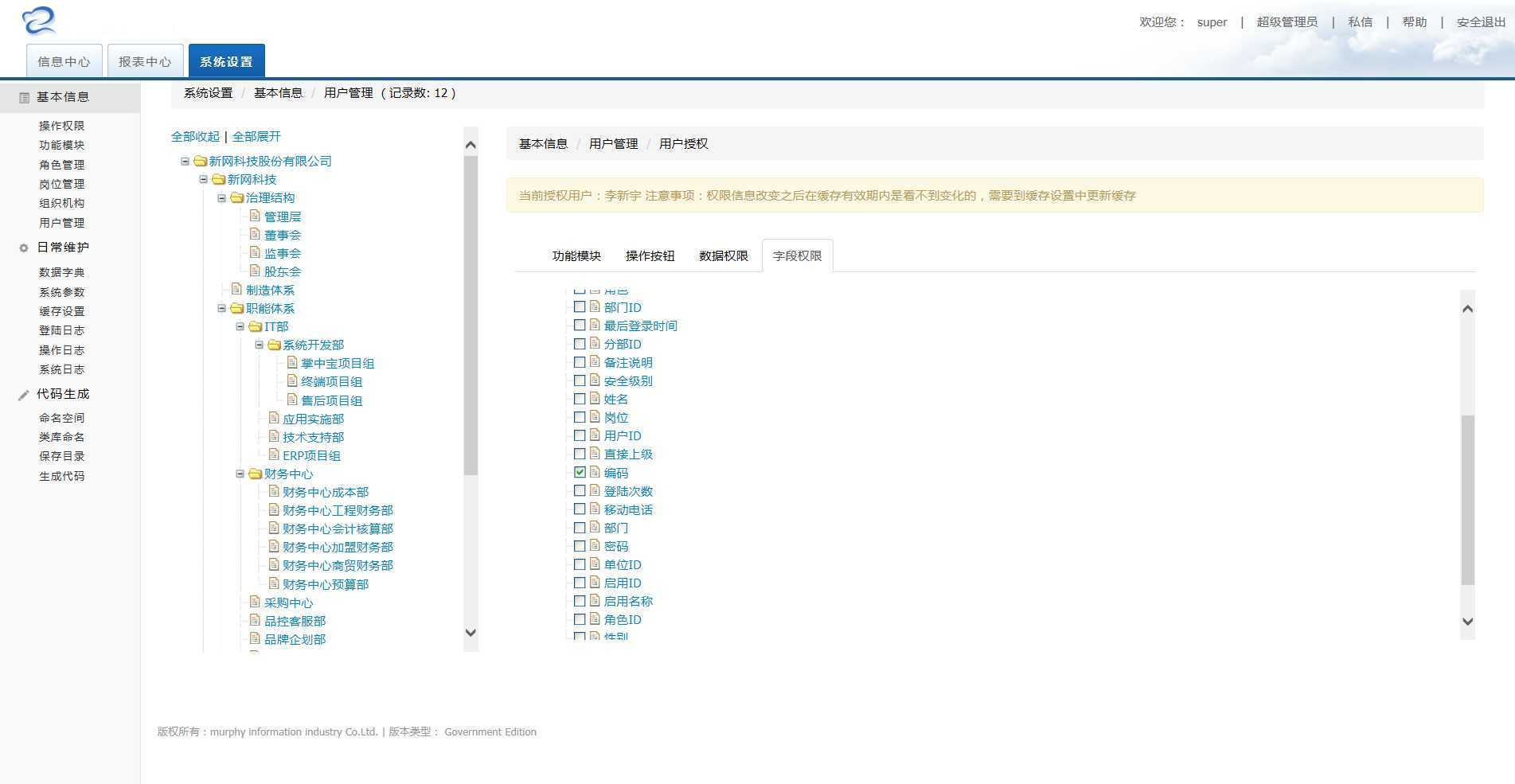This screenshot has width=1515, height=784.
Task: Click the document icon of 管理层
Action: pos(255,216)
